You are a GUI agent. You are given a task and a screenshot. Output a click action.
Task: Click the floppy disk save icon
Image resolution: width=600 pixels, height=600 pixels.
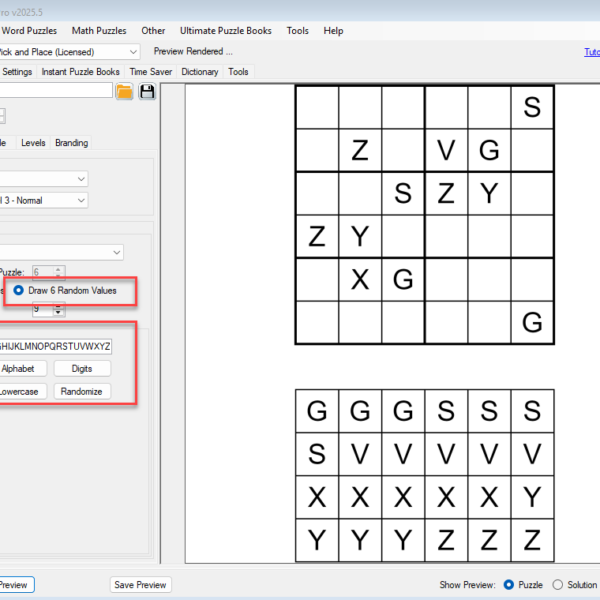[147, 92]
